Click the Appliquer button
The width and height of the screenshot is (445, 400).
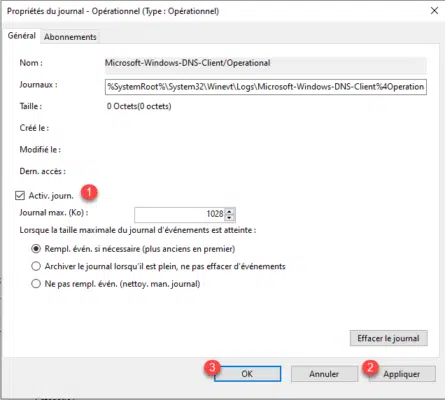[402, 374]
